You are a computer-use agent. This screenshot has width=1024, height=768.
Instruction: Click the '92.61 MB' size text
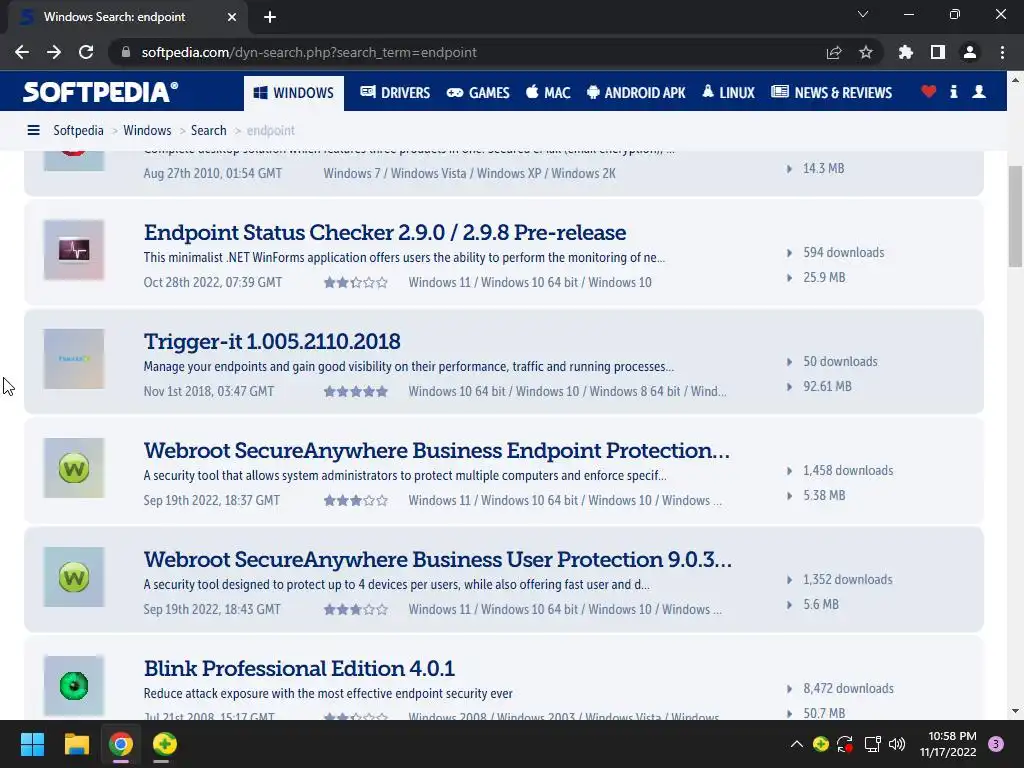(x=827, y=387)
